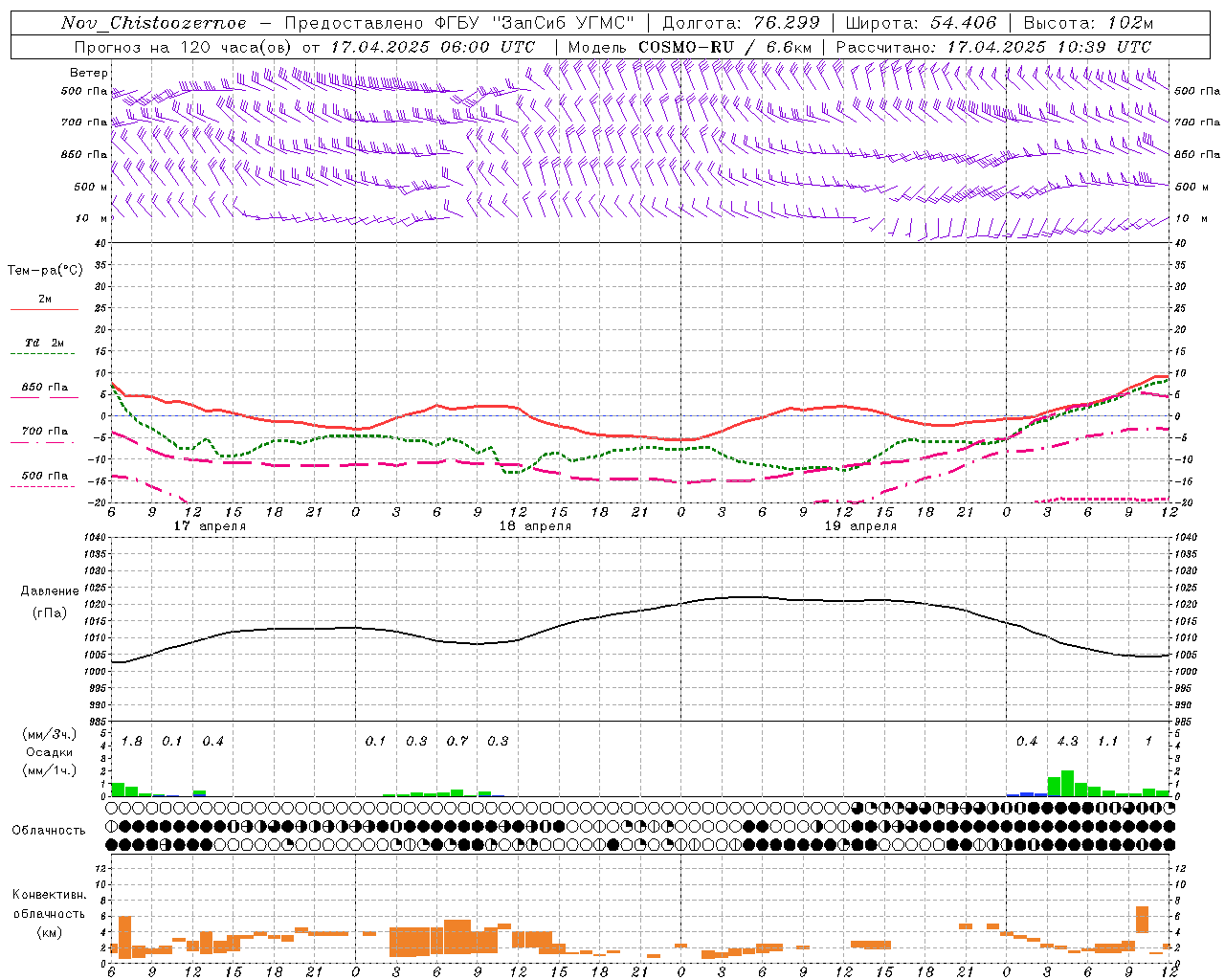Click the '4.3' three-hour precipitation value
The width and height of the screenshot is (1225, 980).
pos(1067,742)
